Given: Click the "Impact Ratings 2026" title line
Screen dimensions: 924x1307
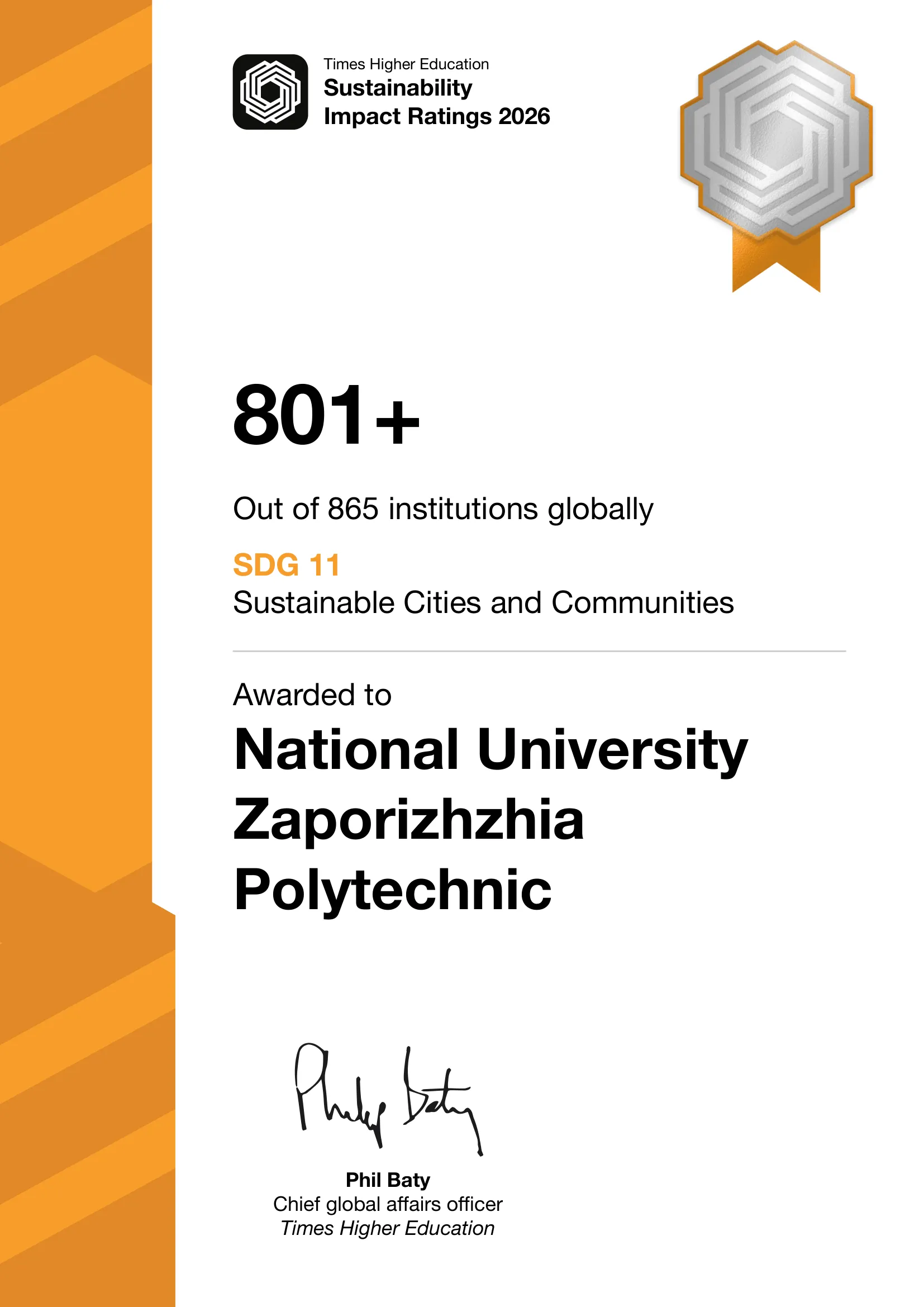Looking at the screenshot, I should pos(437,117).
